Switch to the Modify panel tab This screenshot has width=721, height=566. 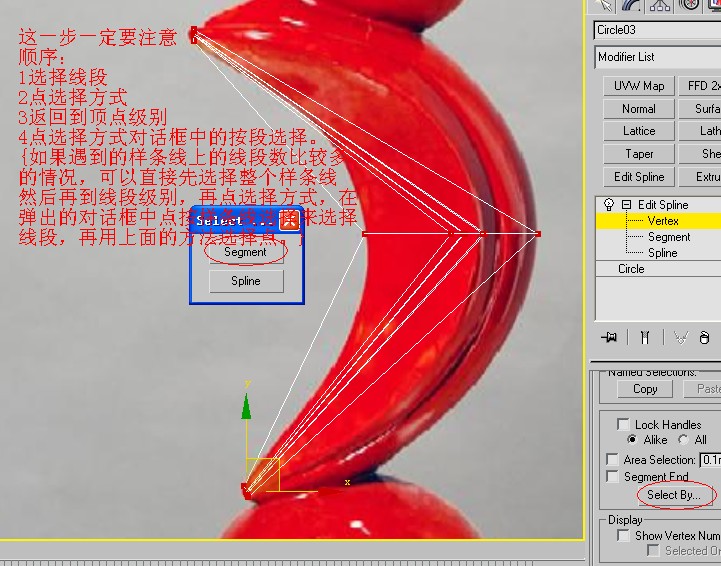(x=632, y=5)
